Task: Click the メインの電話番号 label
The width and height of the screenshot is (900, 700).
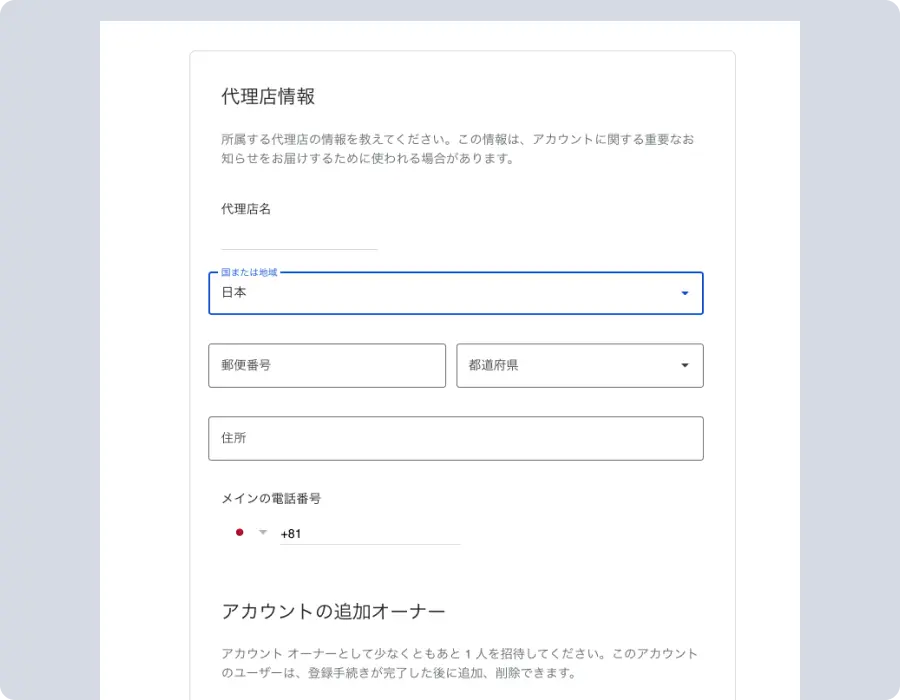Action: coord(271,498)
